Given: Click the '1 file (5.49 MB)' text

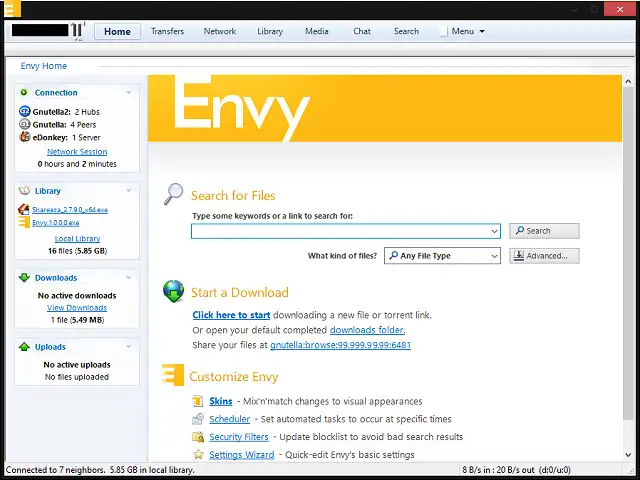Looking at the screenshot, I should coord(78,320).
